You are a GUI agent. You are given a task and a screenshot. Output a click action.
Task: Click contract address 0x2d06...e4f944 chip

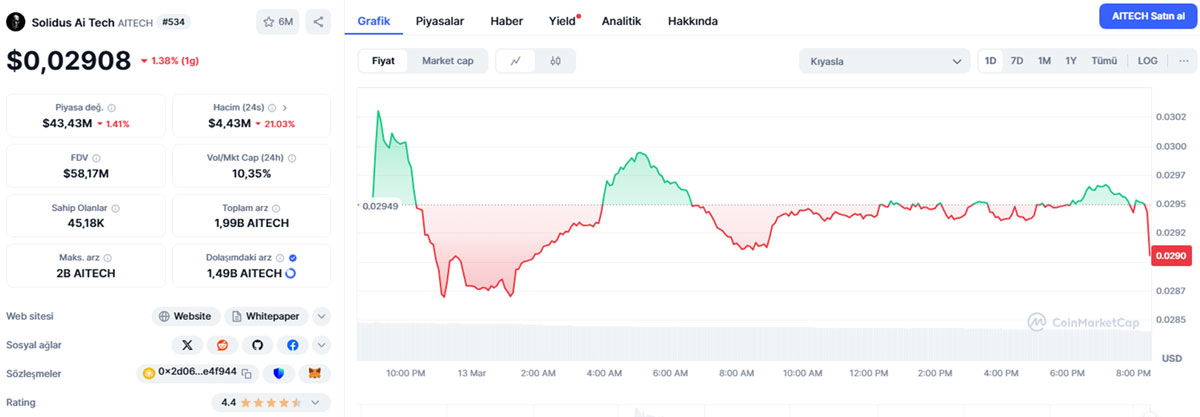click(198, 373)
